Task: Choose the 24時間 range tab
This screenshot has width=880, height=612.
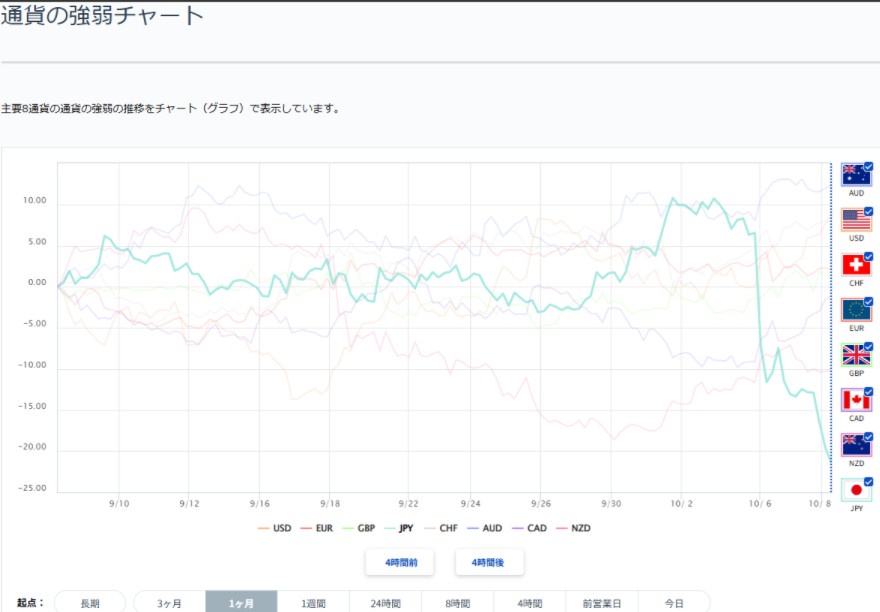Action: point(386,603)
